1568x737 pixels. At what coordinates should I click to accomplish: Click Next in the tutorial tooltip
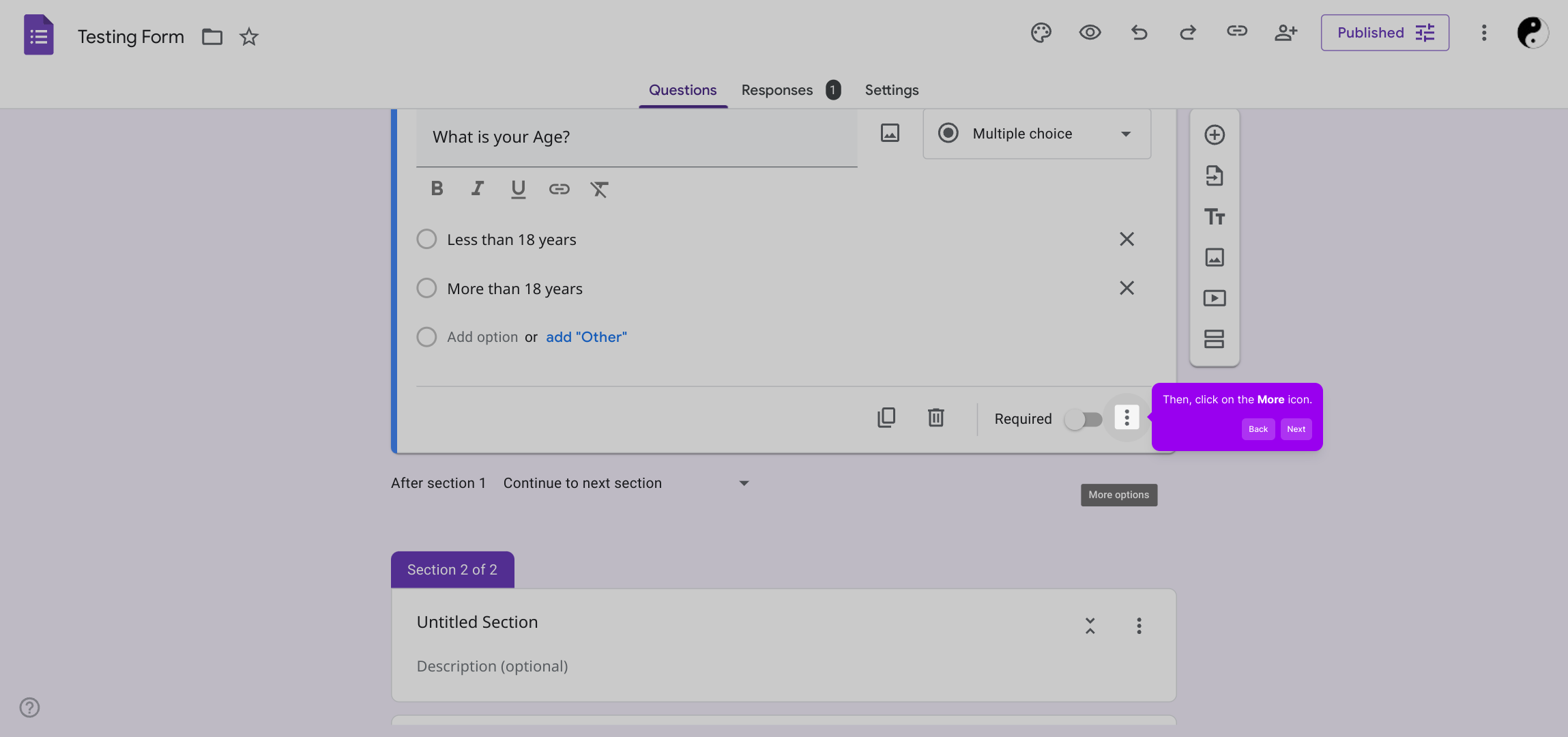pos(1296,429)
